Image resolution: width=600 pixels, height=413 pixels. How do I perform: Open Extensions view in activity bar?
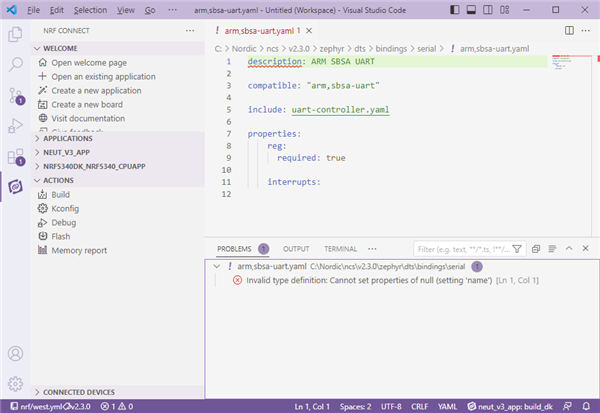pos(16,157)
